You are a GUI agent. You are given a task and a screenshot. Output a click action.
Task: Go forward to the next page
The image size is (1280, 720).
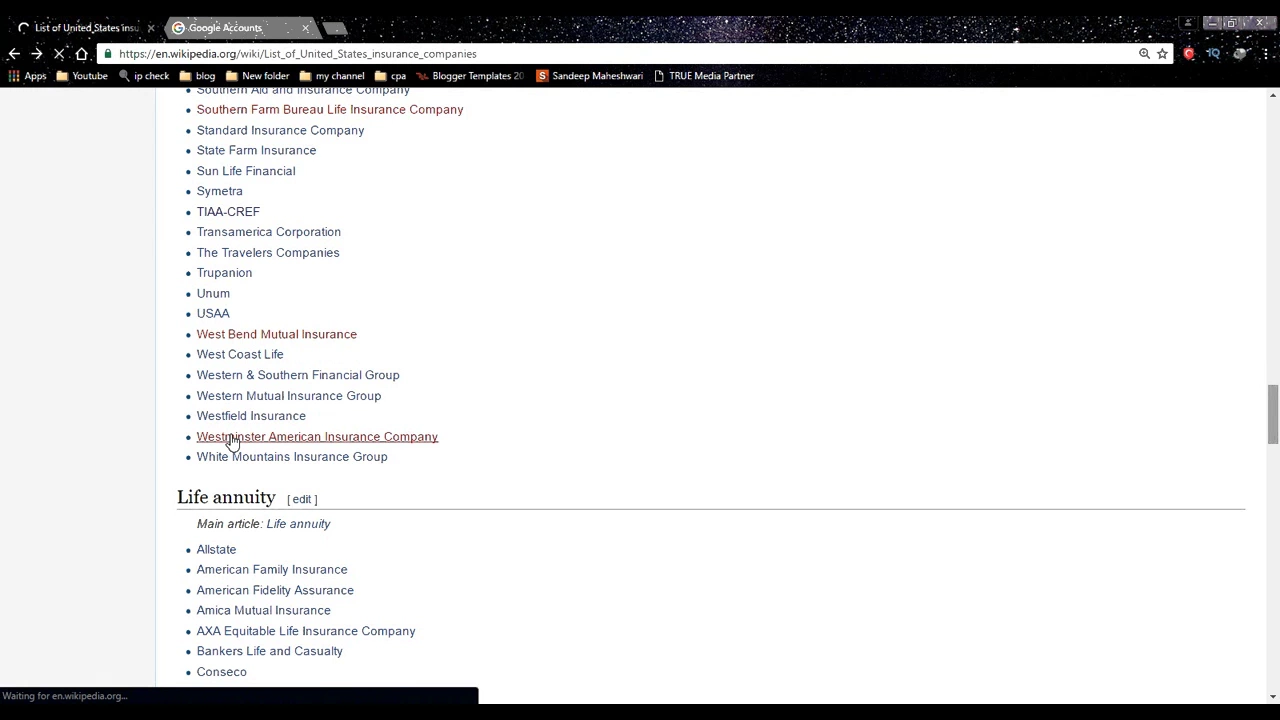[37, 54]
